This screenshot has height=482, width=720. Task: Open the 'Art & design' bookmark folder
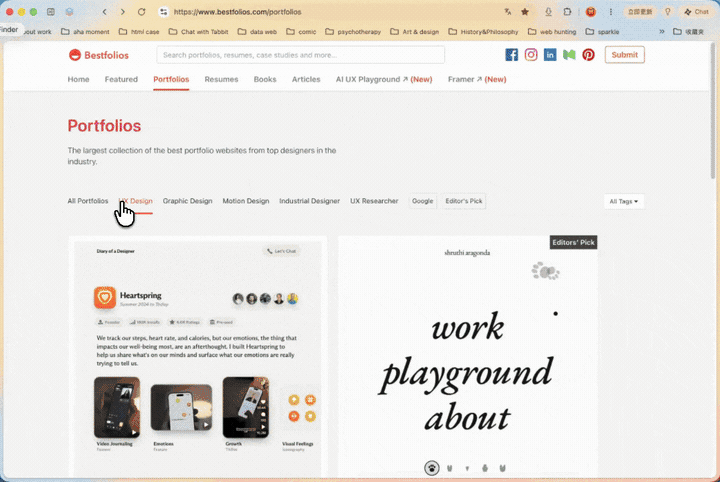click(x=415, y=32)
